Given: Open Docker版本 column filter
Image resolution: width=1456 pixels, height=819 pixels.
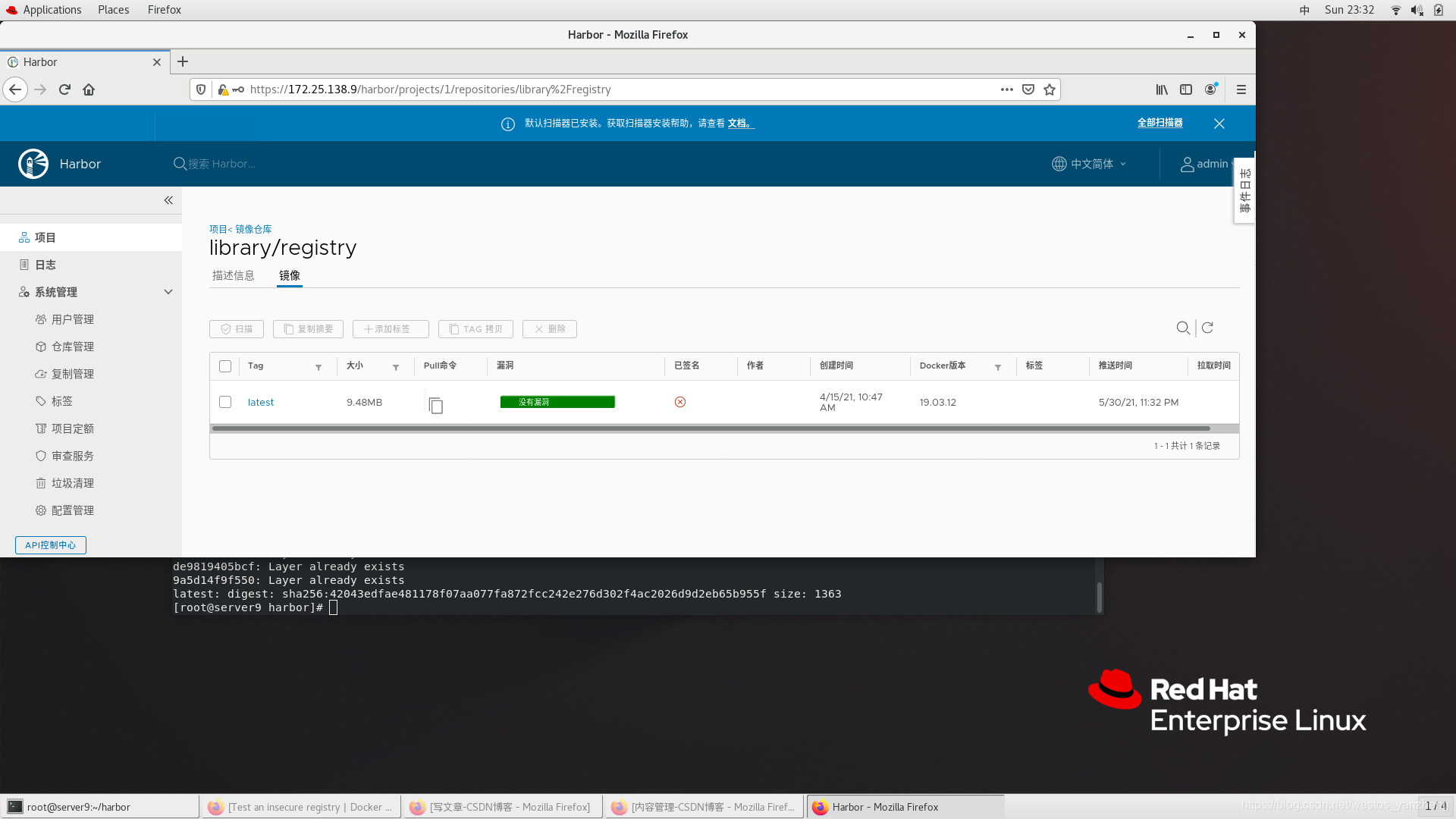Looking at the screenshot, I should click(998, 367).
